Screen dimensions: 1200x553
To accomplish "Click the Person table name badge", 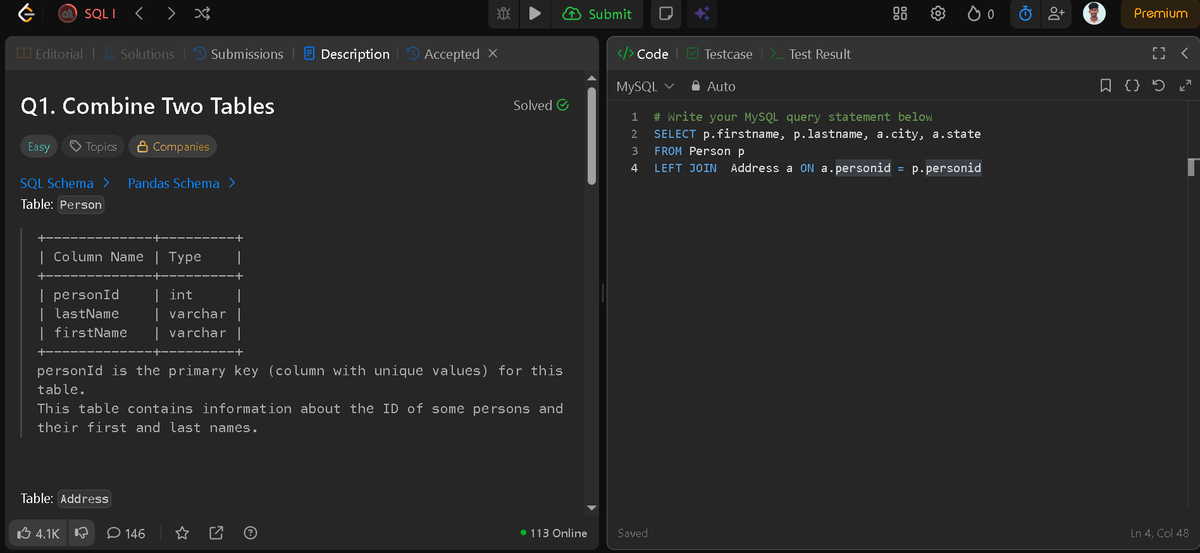I will point(81,205).
